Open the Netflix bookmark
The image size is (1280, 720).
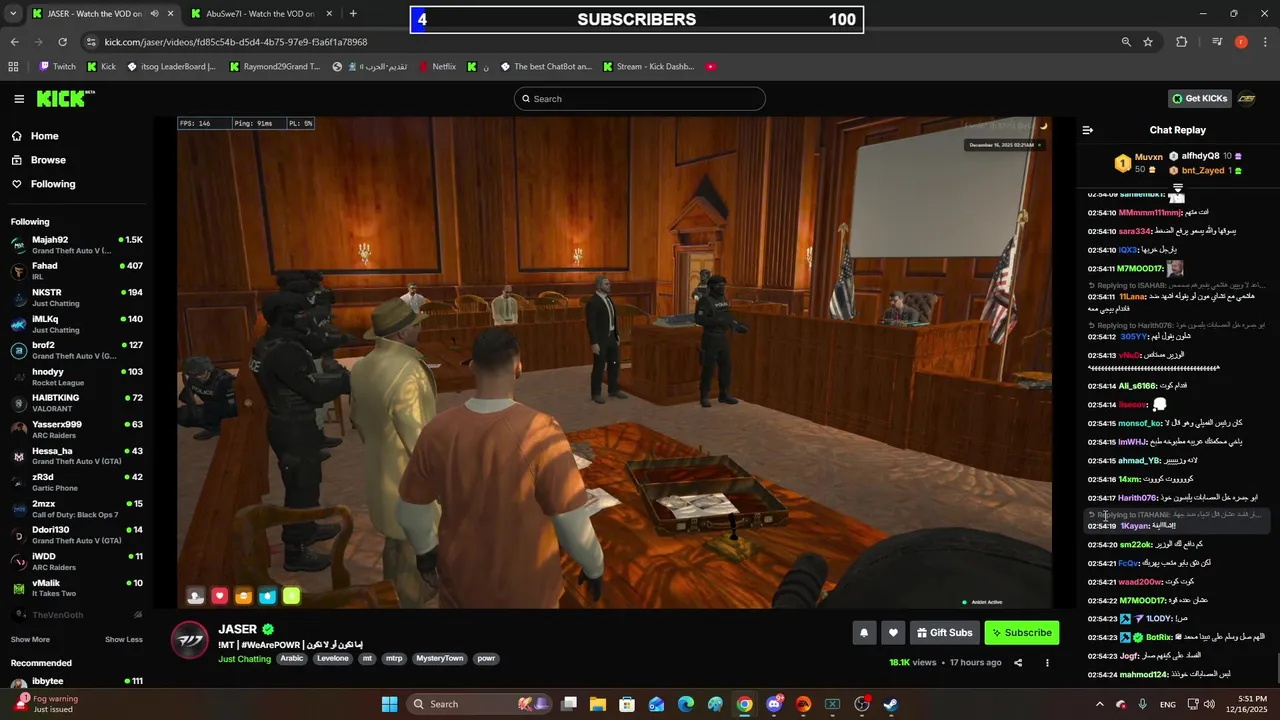(x=437, y=67)
